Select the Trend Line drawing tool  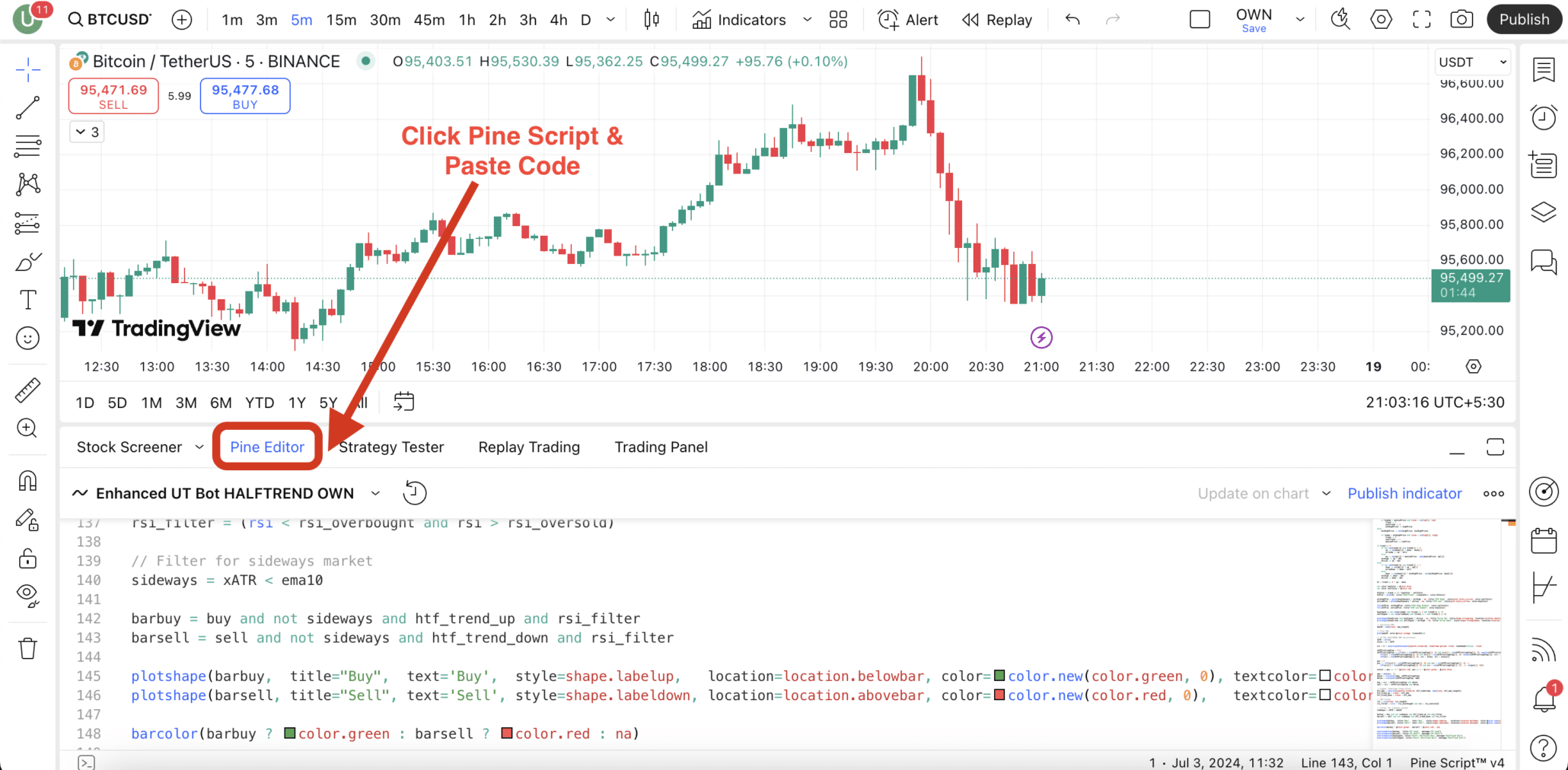pos(28,107)
